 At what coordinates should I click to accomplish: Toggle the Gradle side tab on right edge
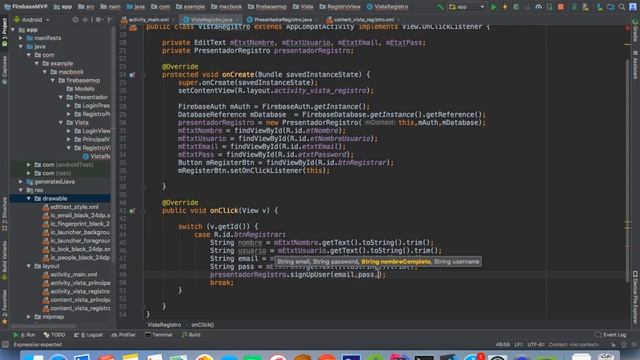(636, 29)
